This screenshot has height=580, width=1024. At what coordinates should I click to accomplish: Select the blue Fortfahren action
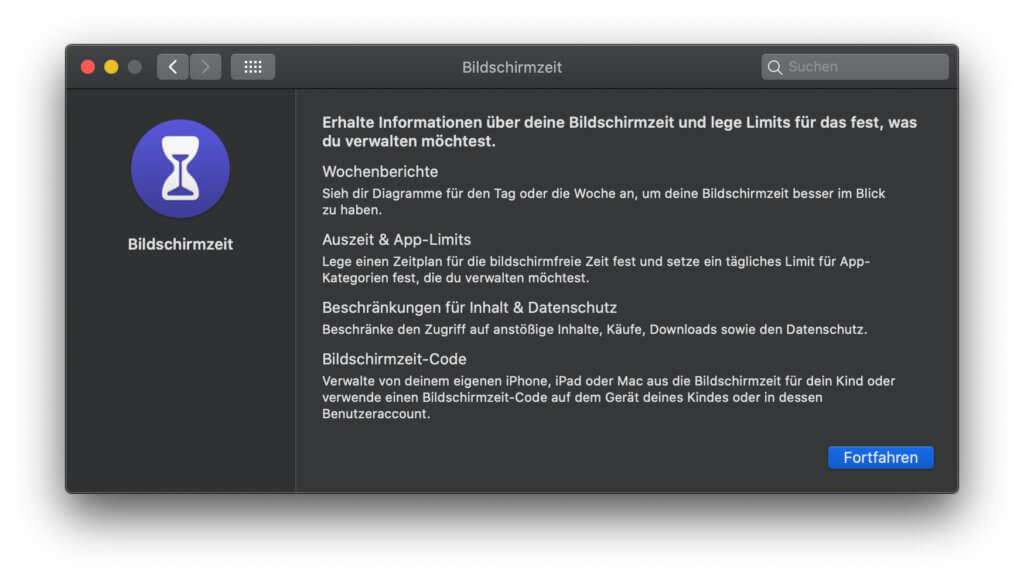[x=880, y=457]
